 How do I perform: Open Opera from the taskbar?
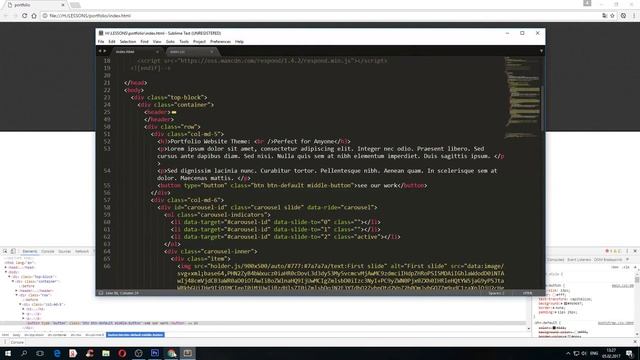tap(122, 353)
